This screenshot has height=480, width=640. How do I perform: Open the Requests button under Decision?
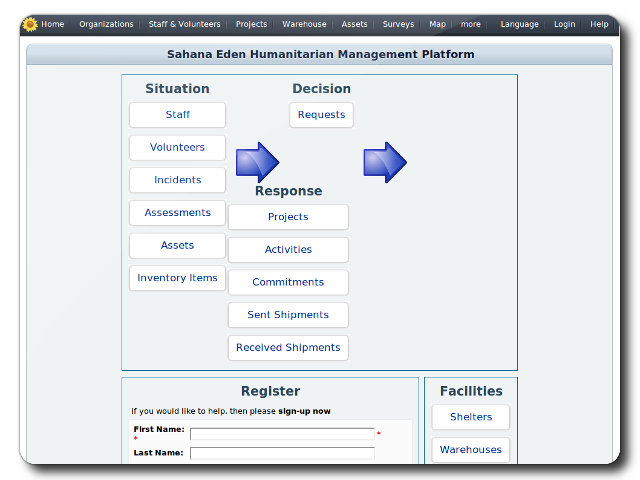tap(321, 115)
